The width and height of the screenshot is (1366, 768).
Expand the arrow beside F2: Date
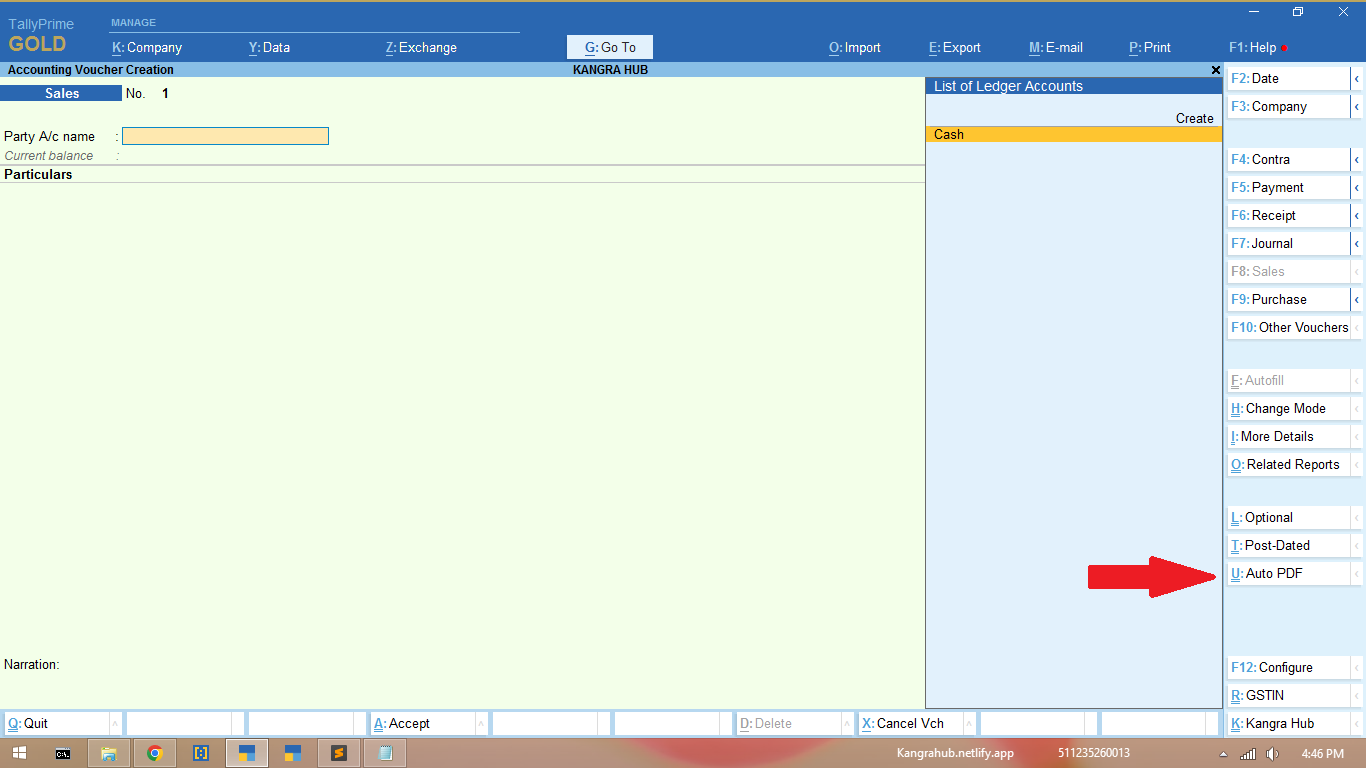[x=1356, y=79]
